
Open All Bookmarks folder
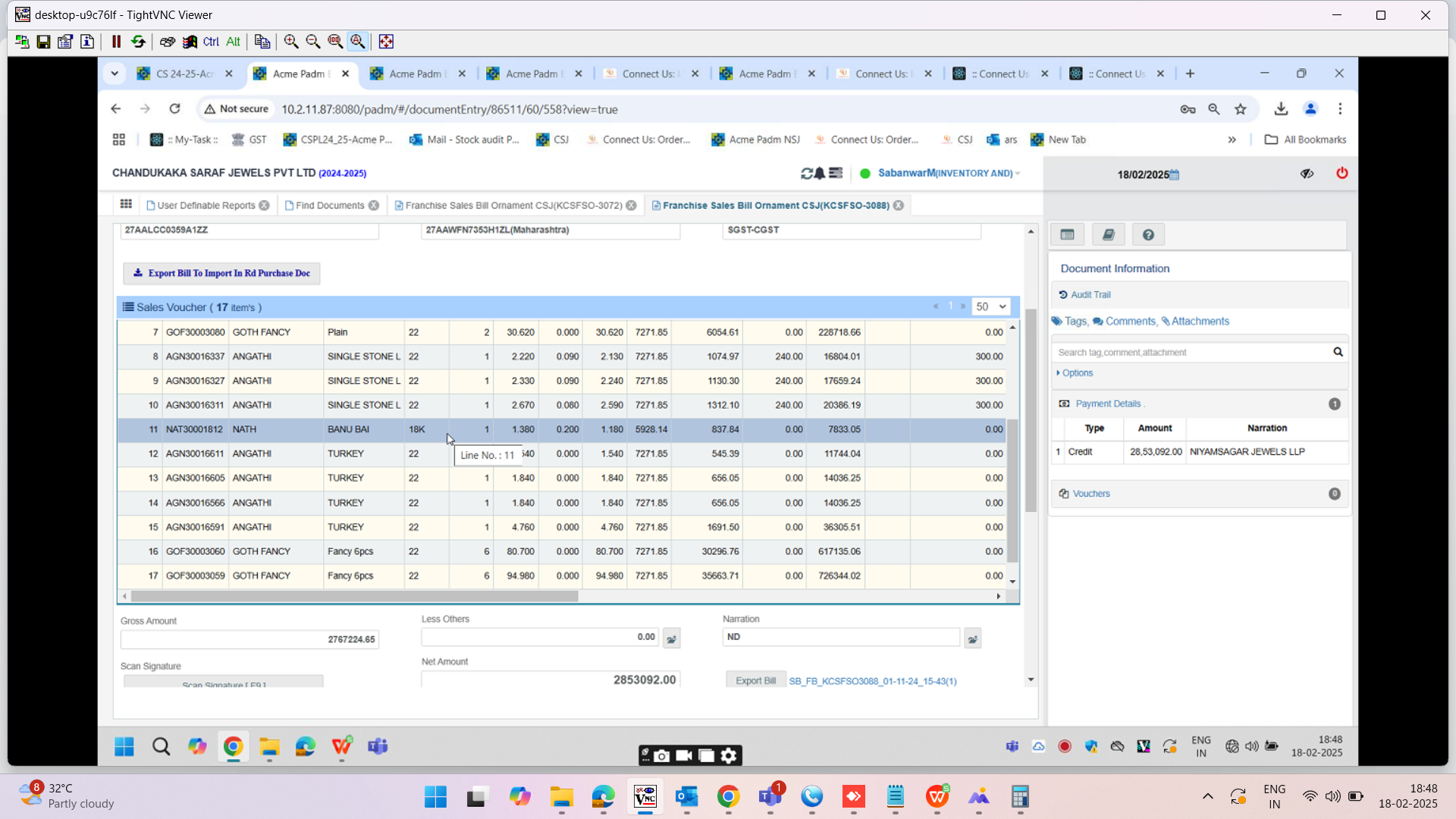click(1306, 140)
